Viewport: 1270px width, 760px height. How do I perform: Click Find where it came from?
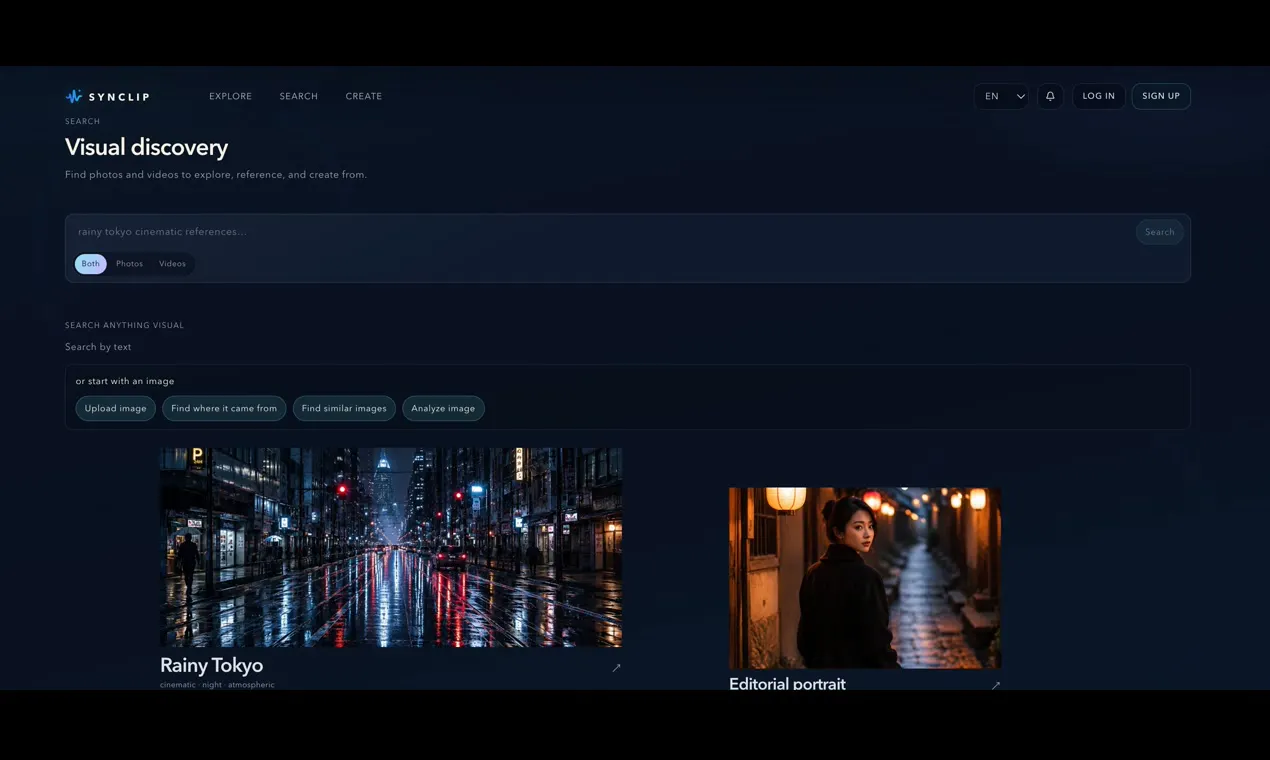pos(224,408)
